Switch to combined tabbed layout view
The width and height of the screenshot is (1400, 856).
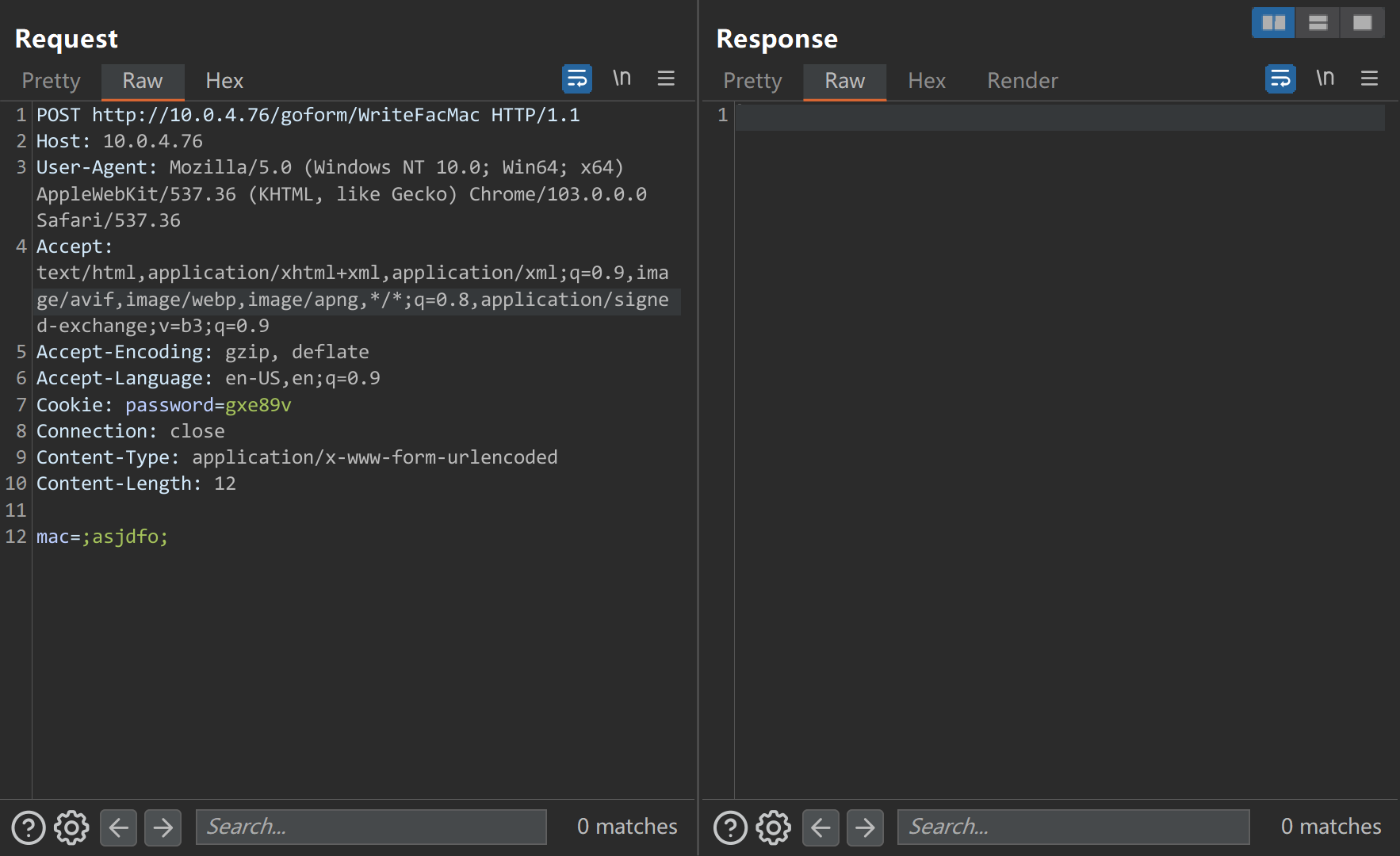pos(1362,22)
